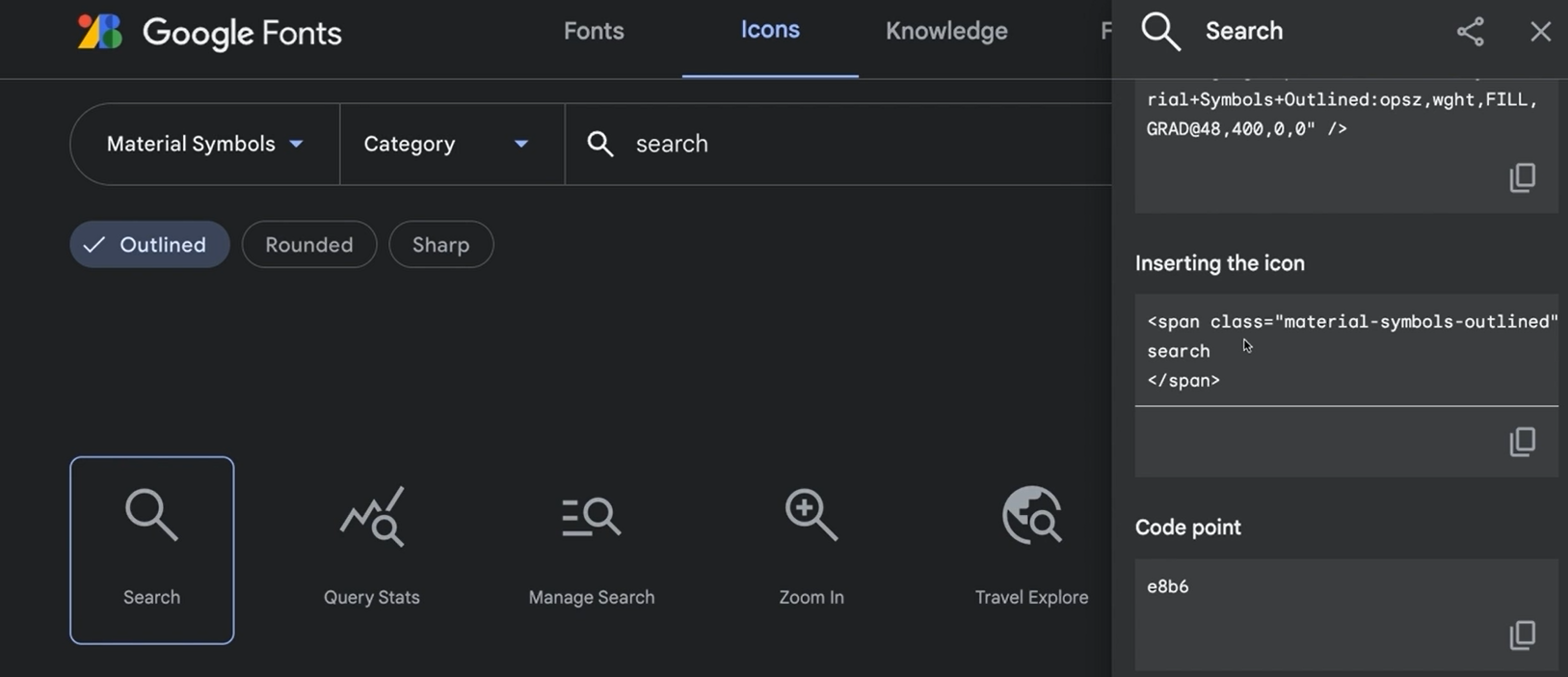Click the large Search icon in the panel header

1161,31
